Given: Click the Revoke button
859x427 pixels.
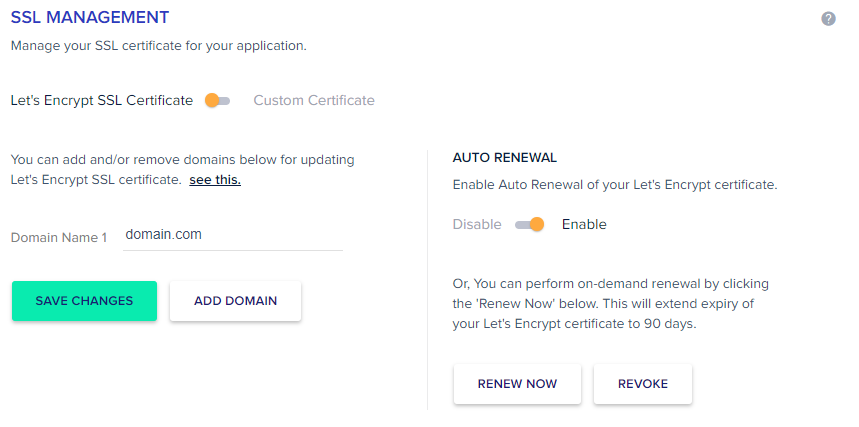Looking at the screenshot, I should [x=643, y=384].
